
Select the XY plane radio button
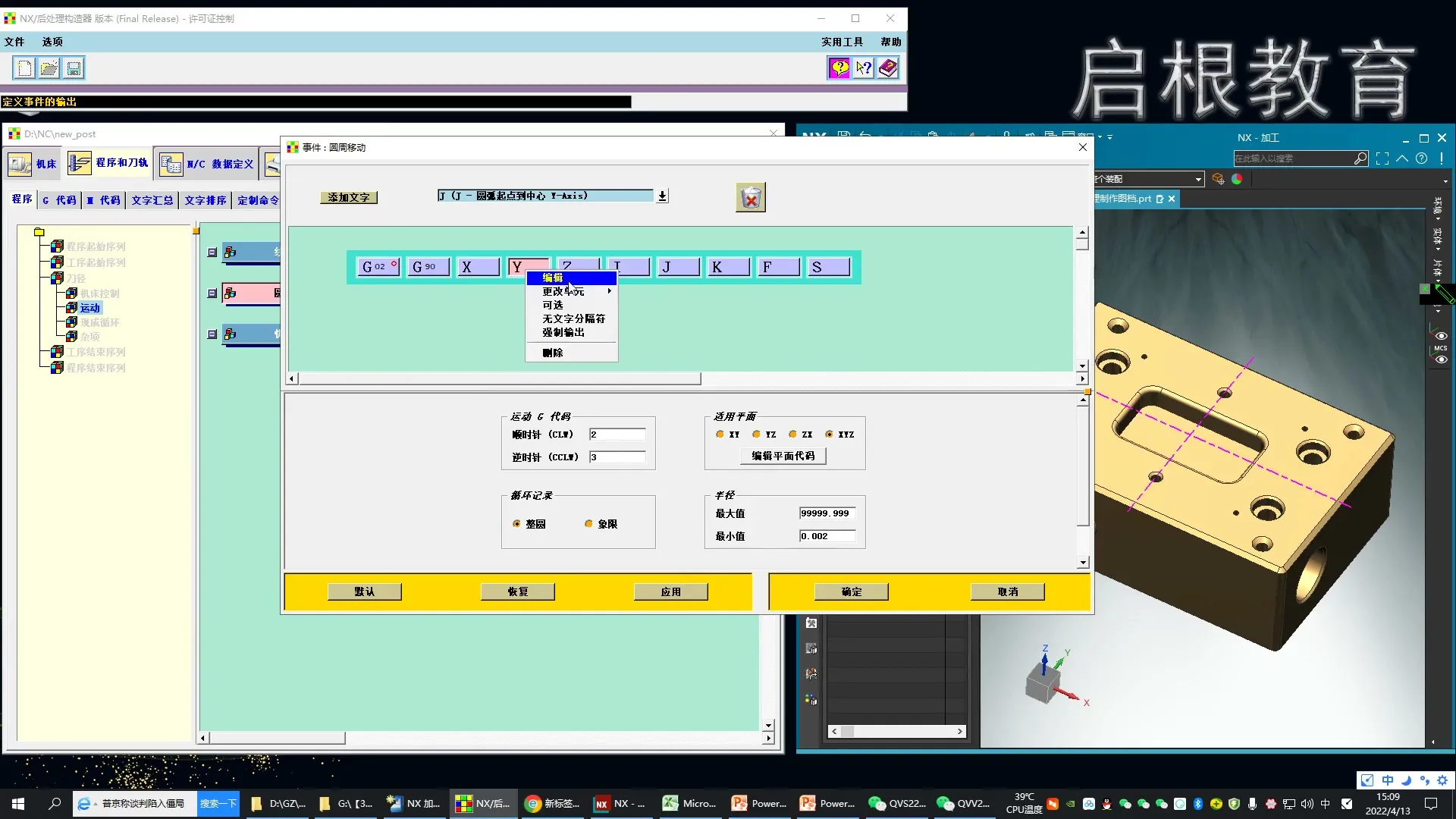coord(720,435)
